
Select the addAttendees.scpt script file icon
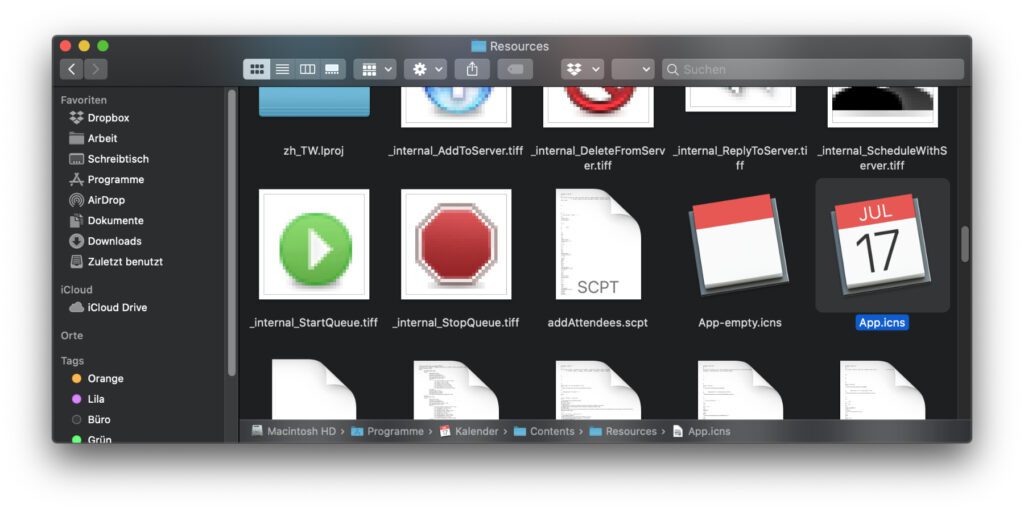click(x=598, y=244)
